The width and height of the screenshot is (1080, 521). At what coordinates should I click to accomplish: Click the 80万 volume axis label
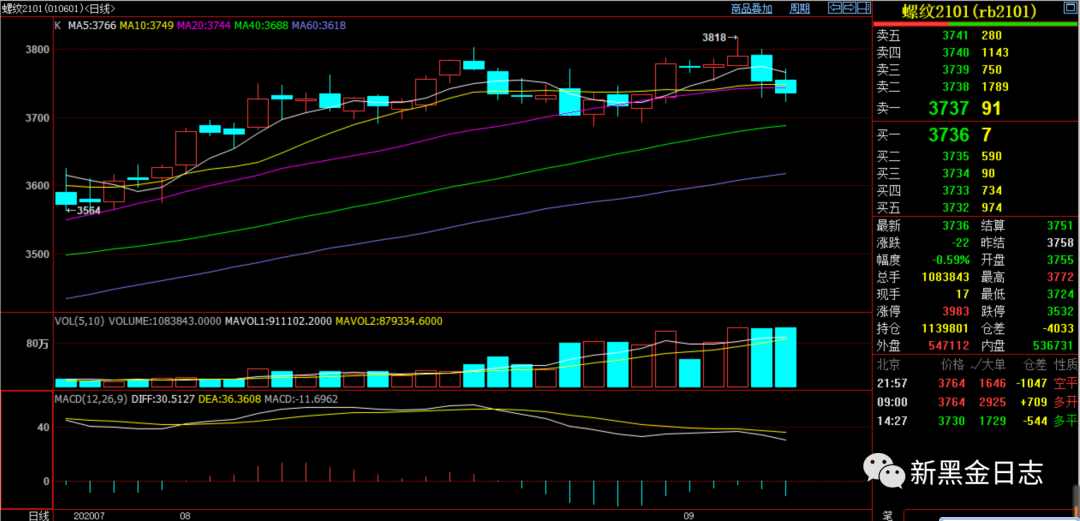point(39,345)
